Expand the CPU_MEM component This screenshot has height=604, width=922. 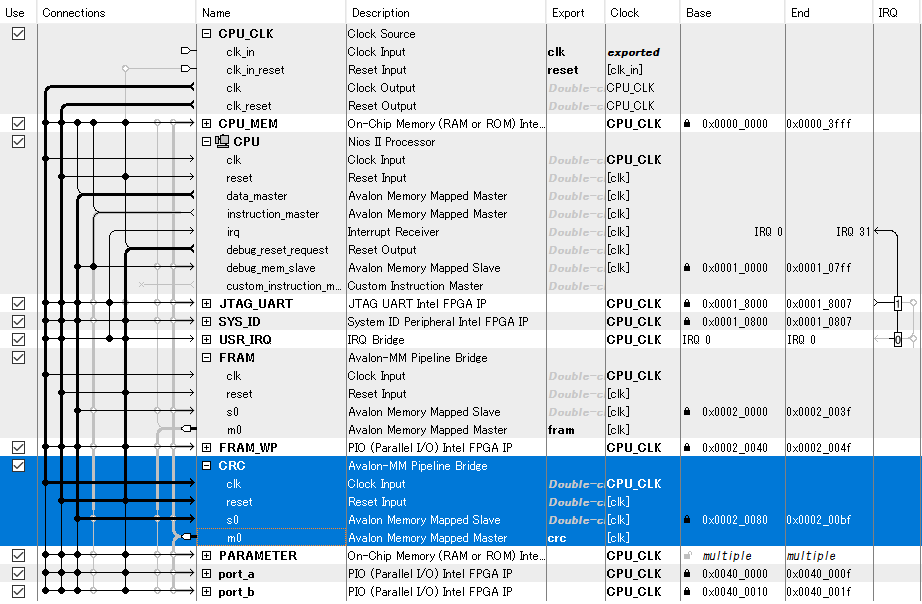click(206, 124)
